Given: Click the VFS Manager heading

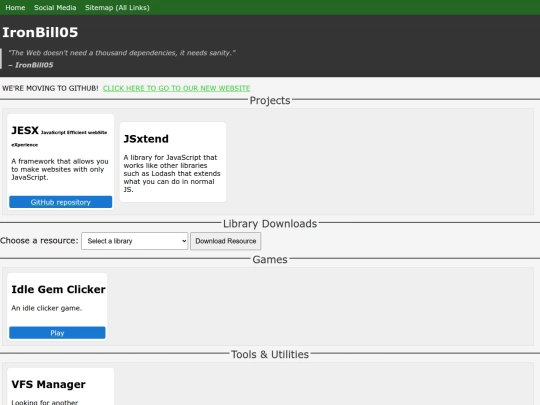Looking at the screenshot, I should point(48,384).
